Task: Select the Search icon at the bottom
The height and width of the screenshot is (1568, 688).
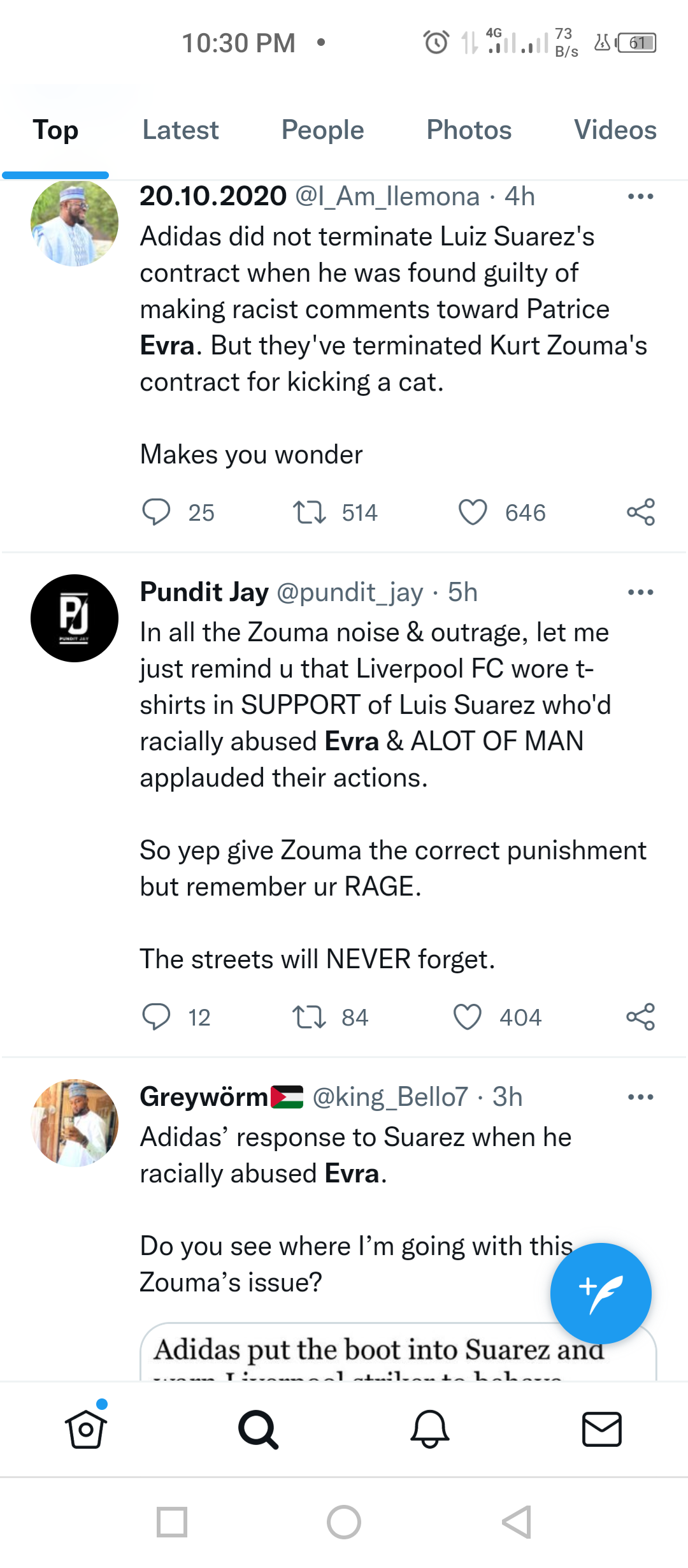Action: (x=258, y=1430)
